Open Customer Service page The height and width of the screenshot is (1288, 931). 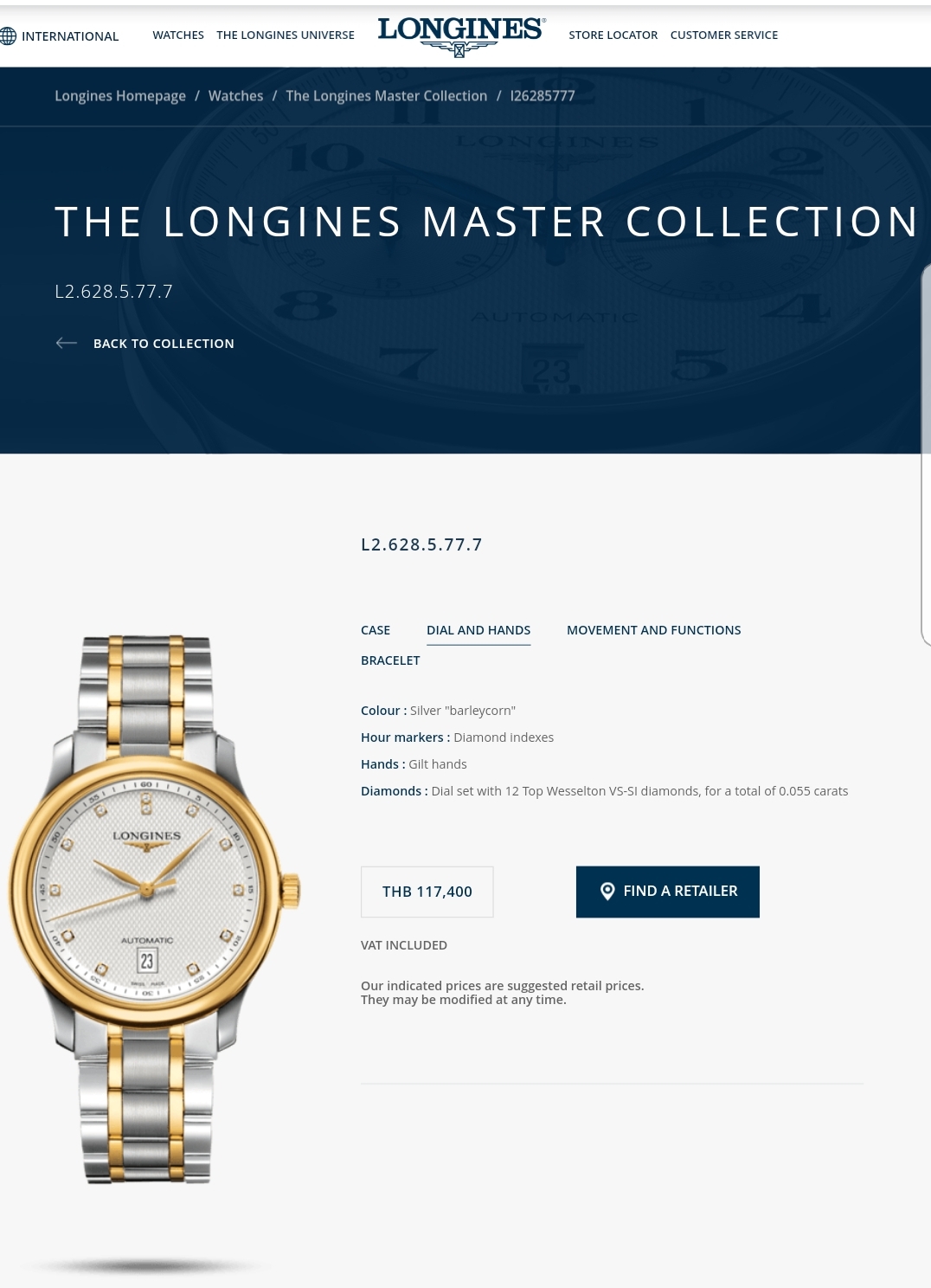724,35
